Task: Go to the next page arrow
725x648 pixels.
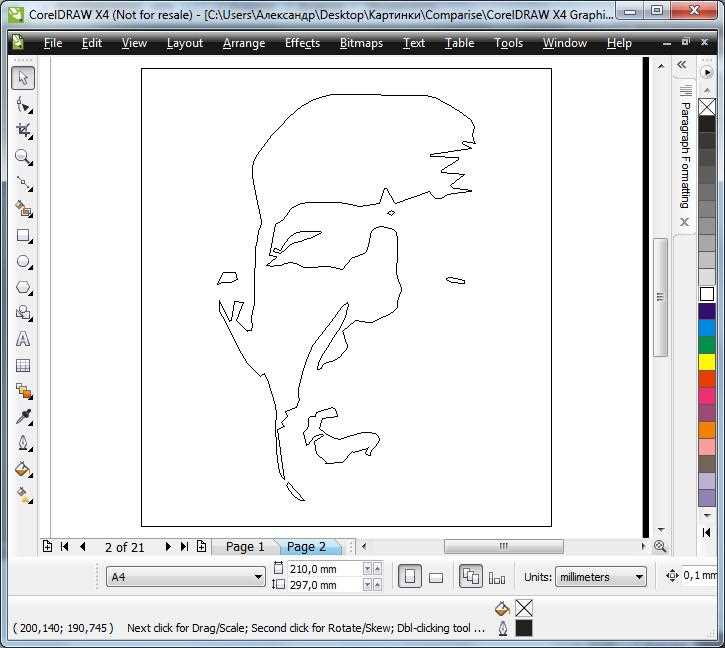Action: pyautogui.click(x=168, y=547)
